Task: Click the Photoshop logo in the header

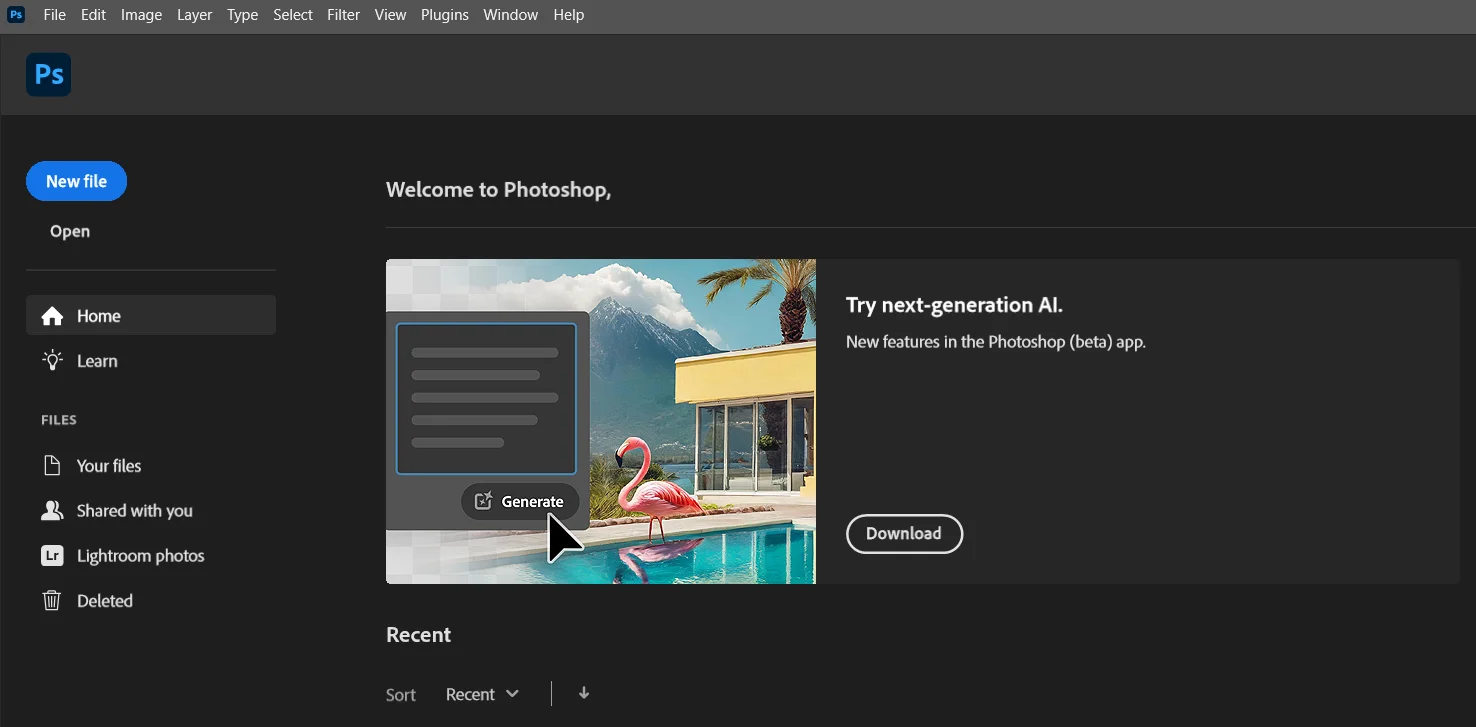Action: 49,75
